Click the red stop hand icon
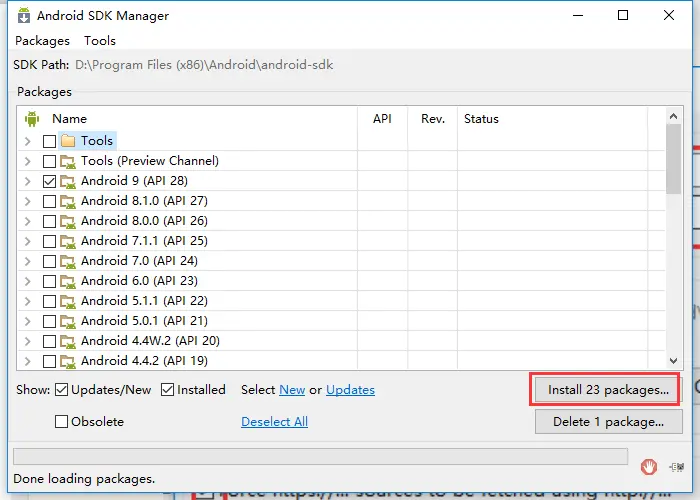 [x=649, y=467]
